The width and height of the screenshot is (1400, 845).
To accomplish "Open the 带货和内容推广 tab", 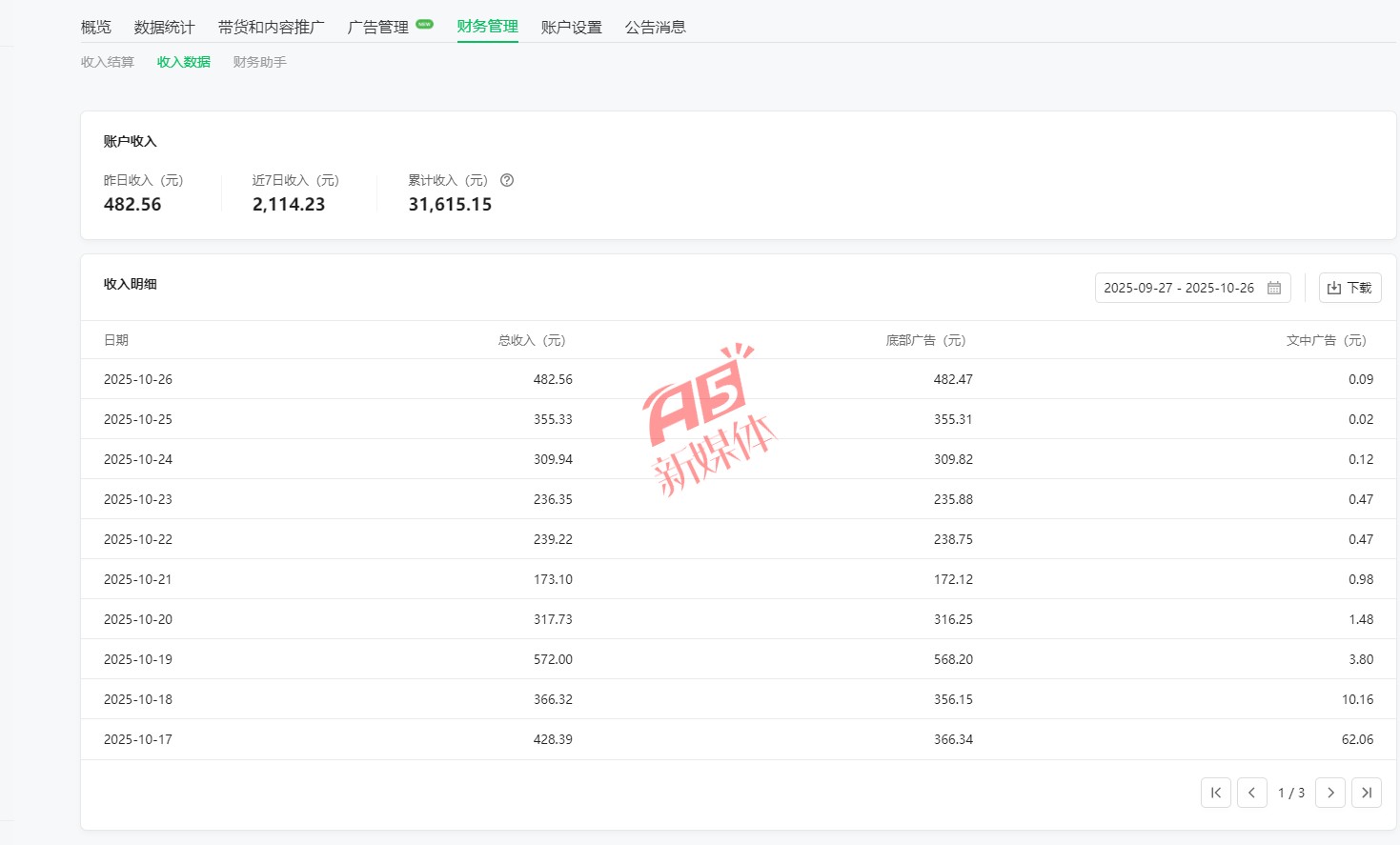I will point(271,27).
